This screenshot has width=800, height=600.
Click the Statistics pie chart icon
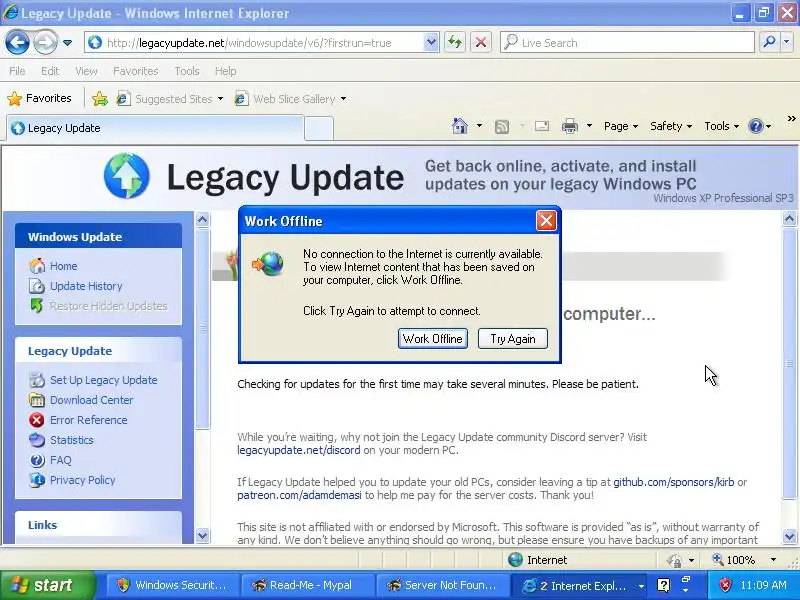coord(36,440)
